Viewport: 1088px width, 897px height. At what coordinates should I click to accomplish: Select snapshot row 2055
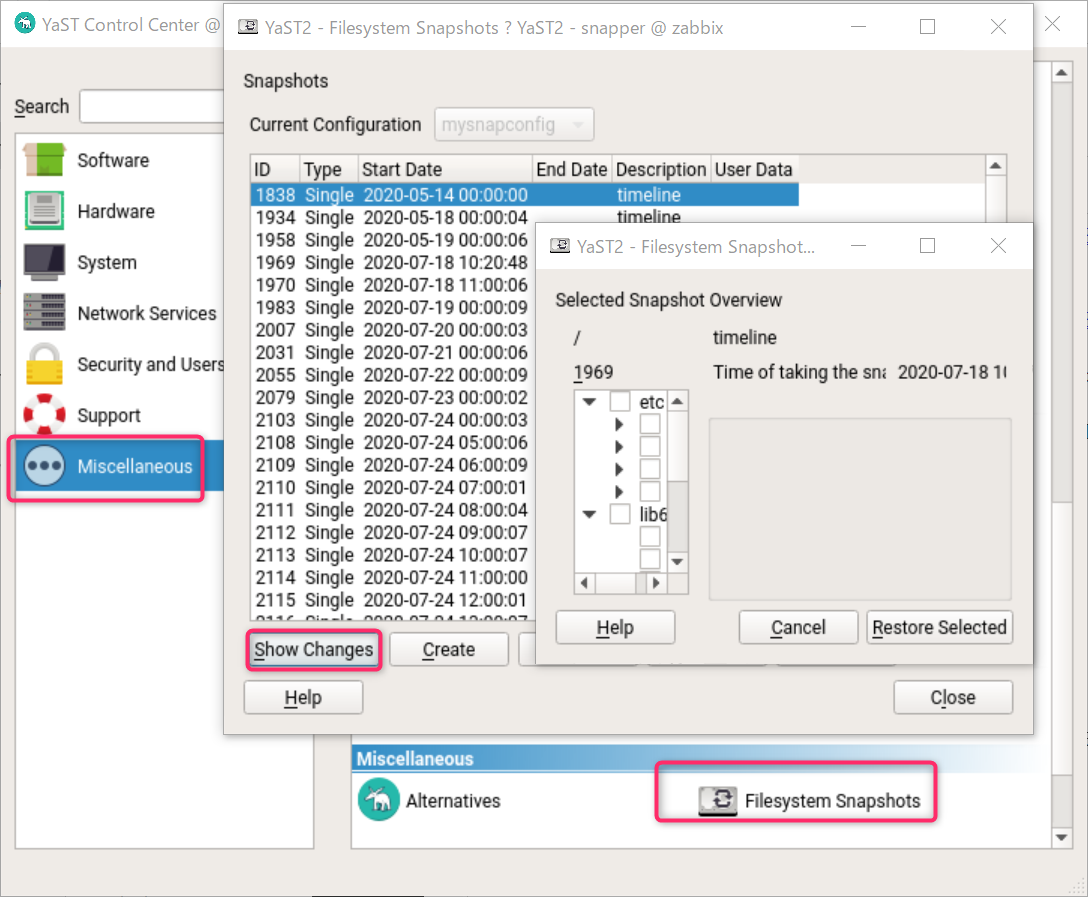(x=391, y=375)
